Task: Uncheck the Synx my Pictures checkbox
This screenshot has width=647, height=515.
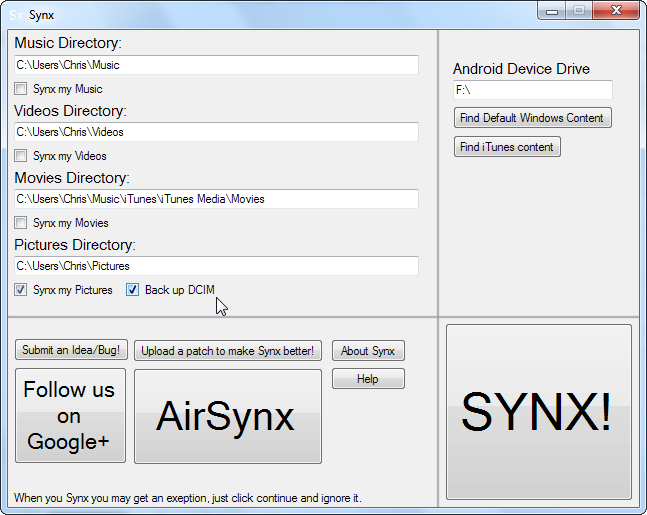Action: tap(21, 290)
